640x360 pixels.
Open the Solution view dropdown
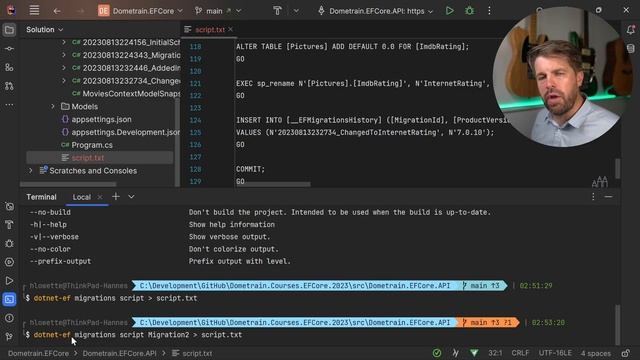(x=44, y=29)
